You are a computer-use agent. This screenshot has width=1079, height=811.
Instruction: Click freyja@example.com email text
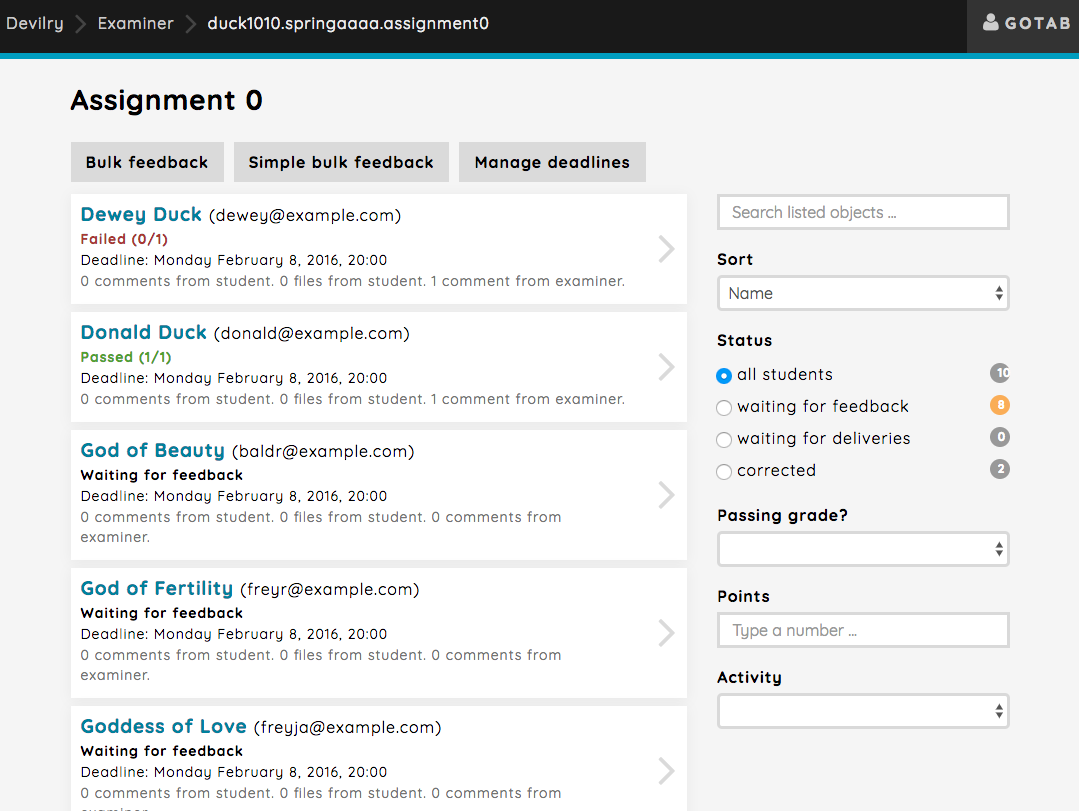coord(348,728)
